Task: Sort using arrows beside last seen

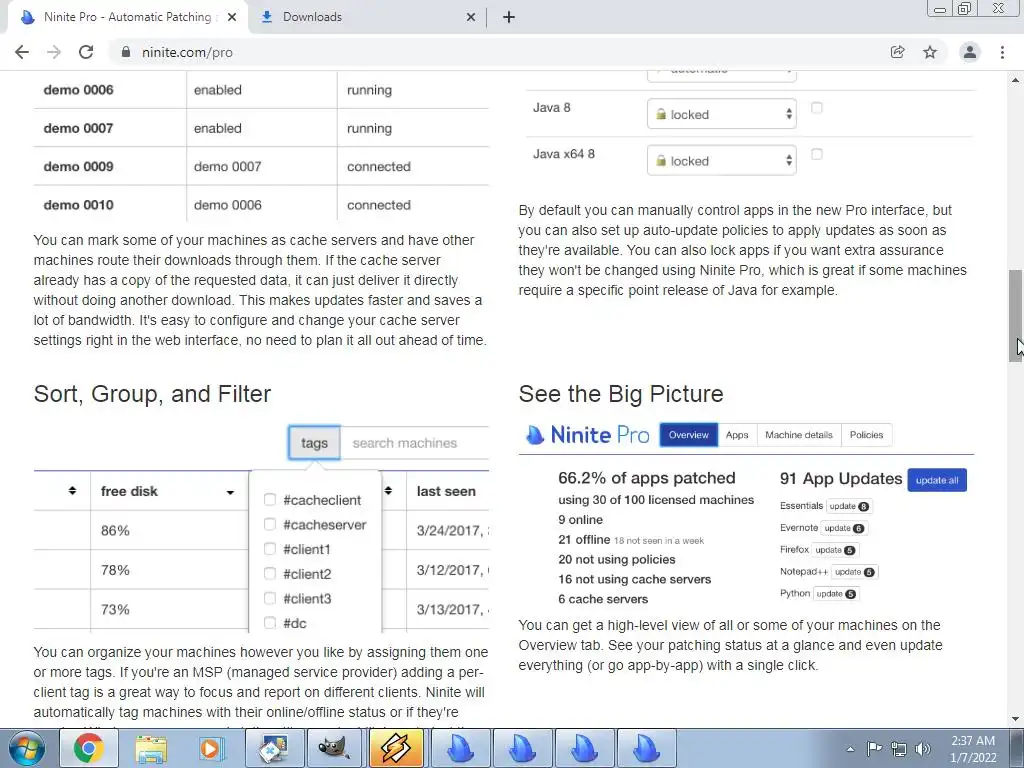Action: point(388,490)
